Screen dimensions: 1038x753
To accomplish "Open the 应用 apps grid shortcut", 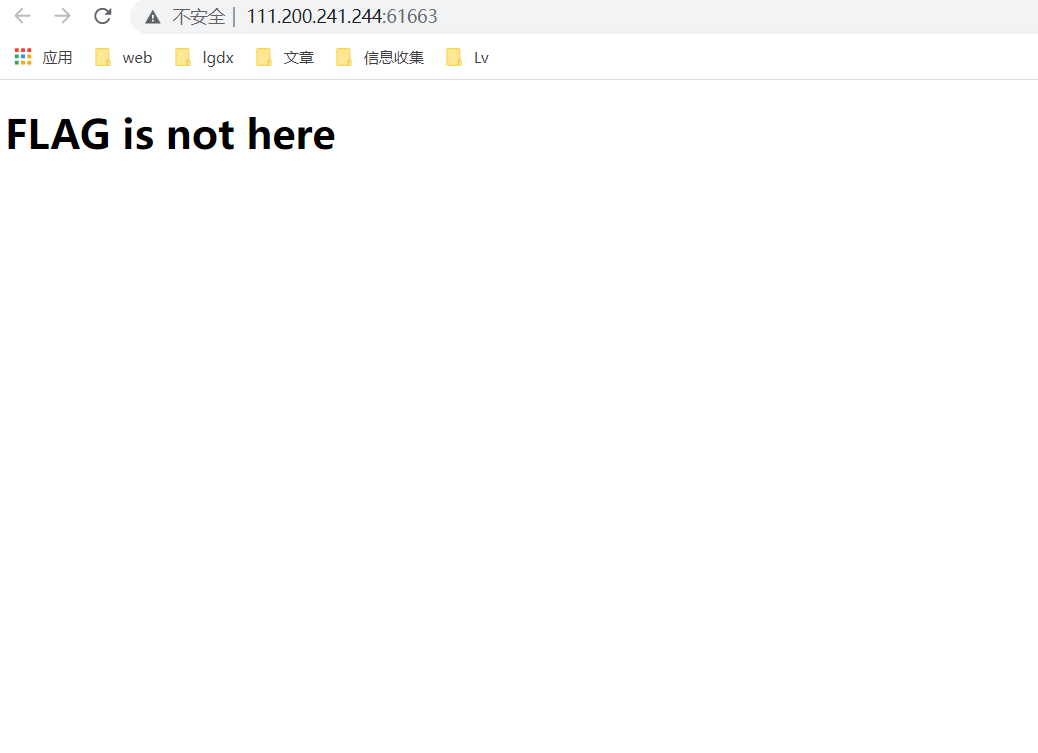I will click(x=44, y=58).
